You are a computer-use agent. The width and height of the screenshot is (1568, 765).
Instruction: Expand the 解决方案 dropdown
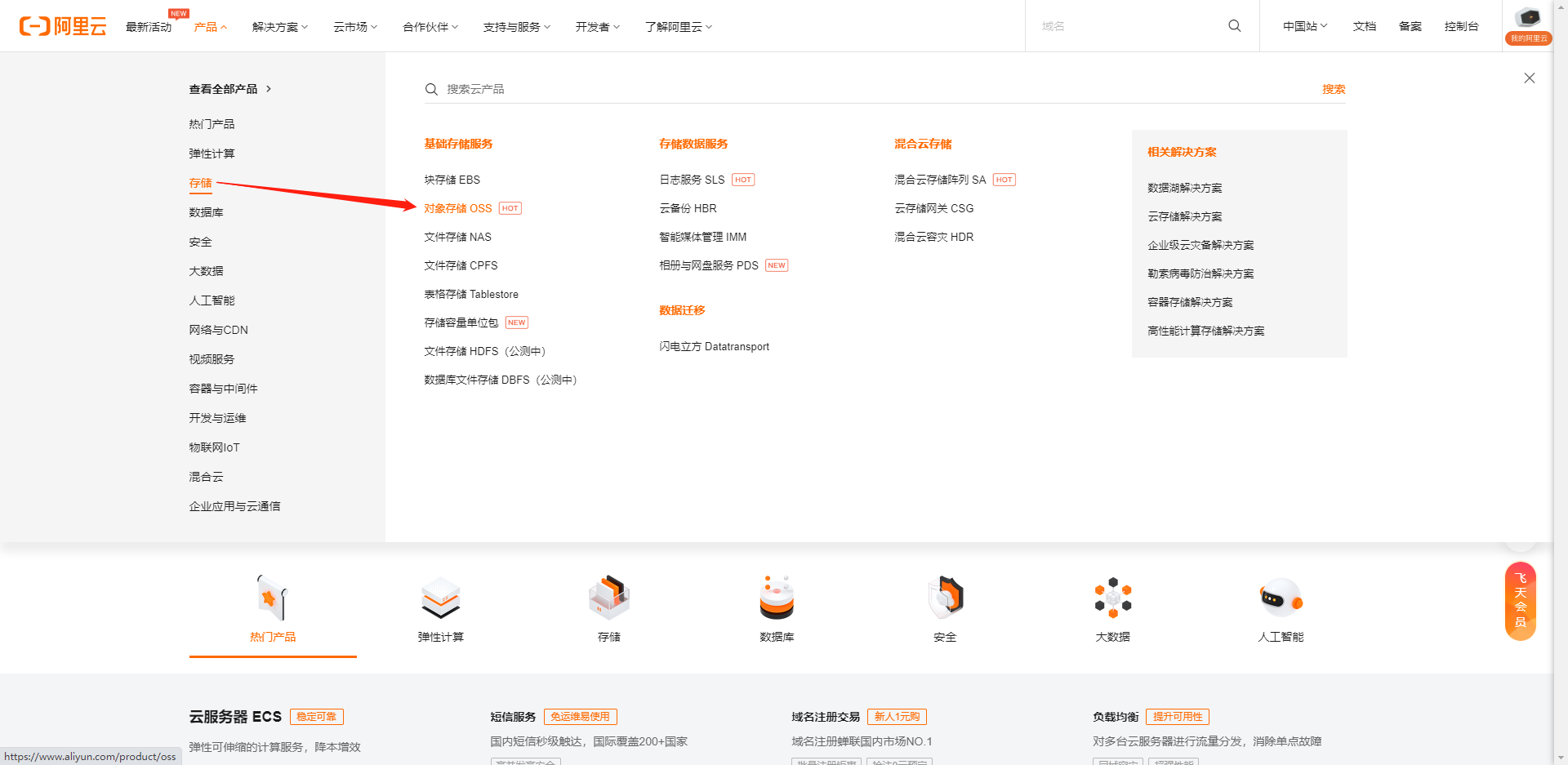point(280,27)
